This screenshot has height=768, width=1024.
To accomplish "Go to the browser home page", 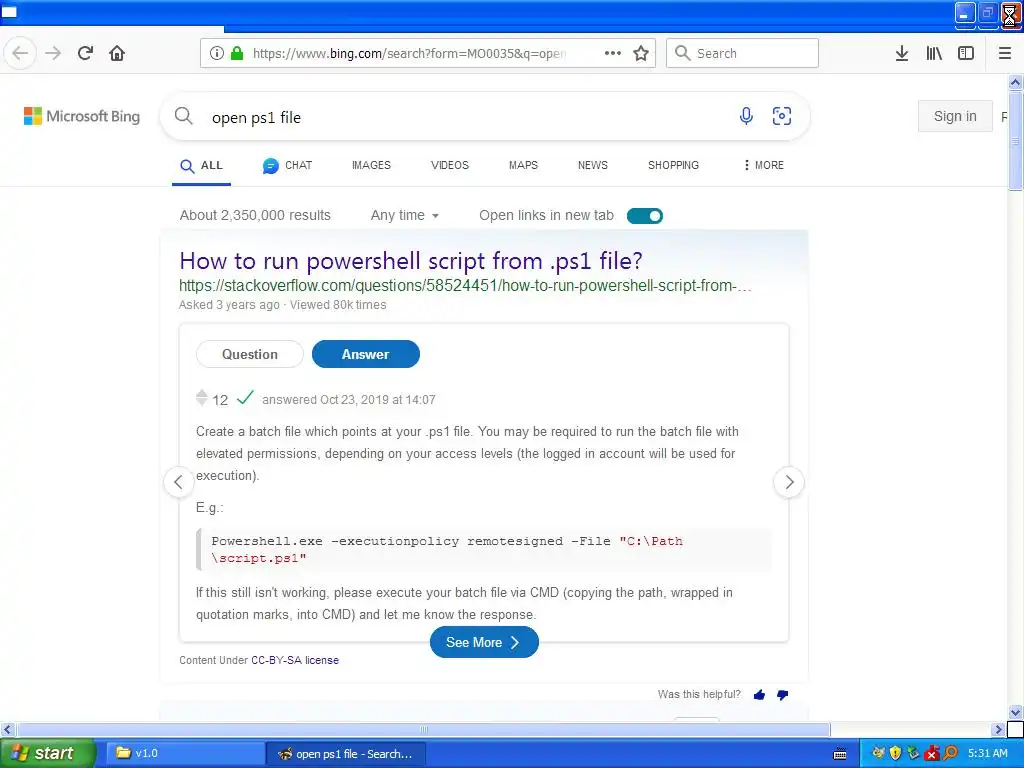I will 117,53.
